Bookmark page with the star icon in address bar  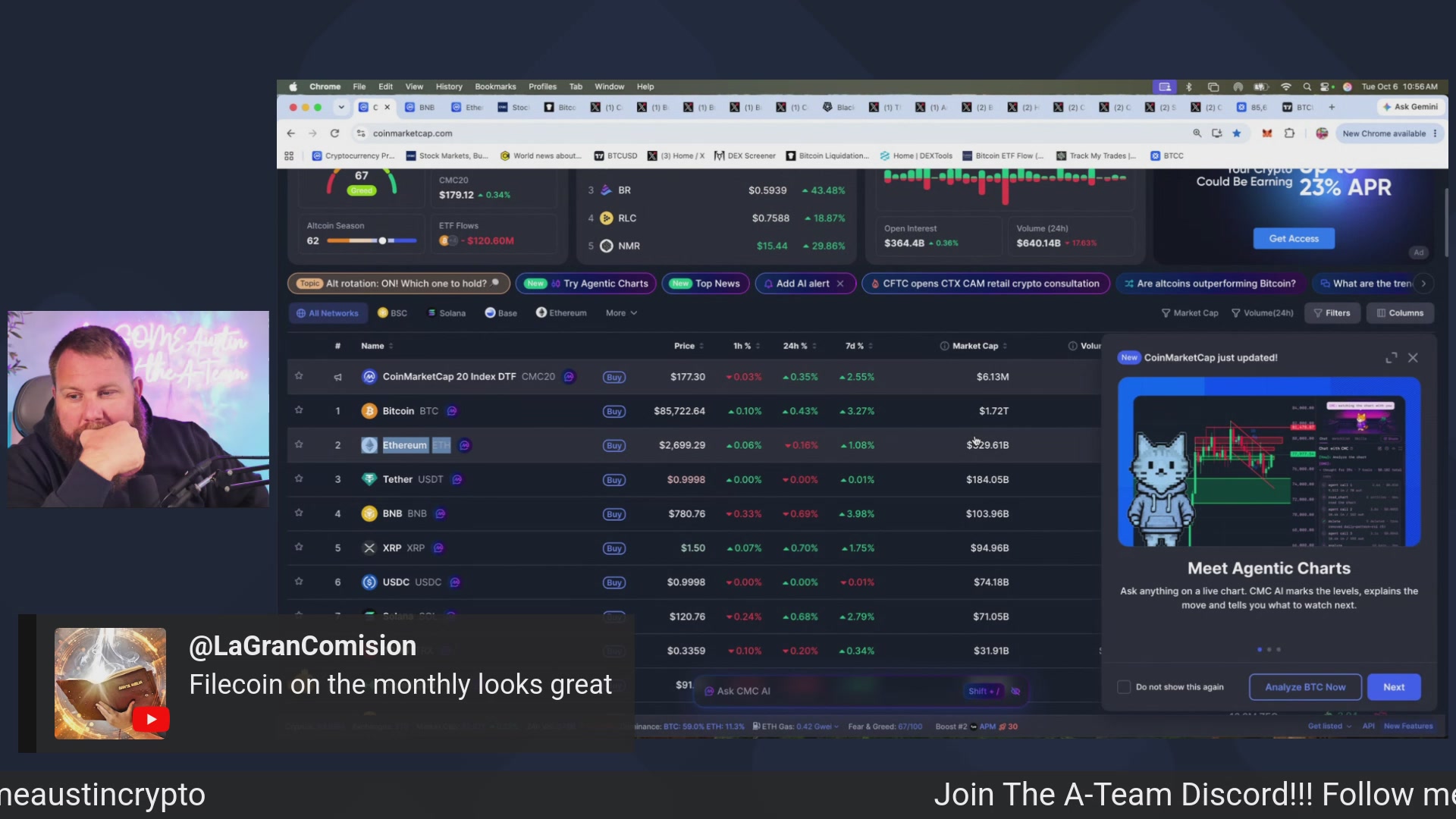coord(1237,133)
